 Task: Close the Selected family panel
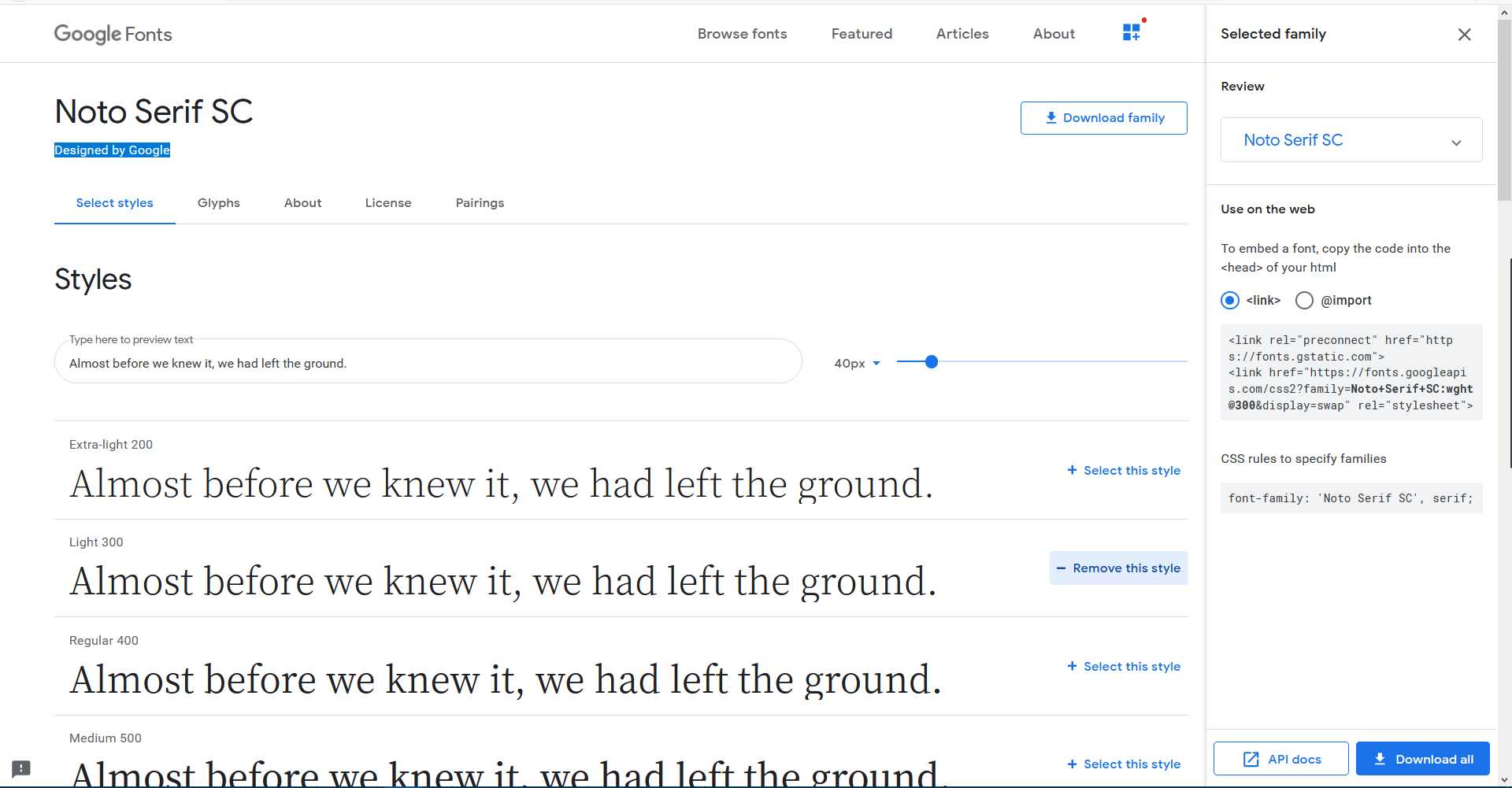coord(1464,35)
